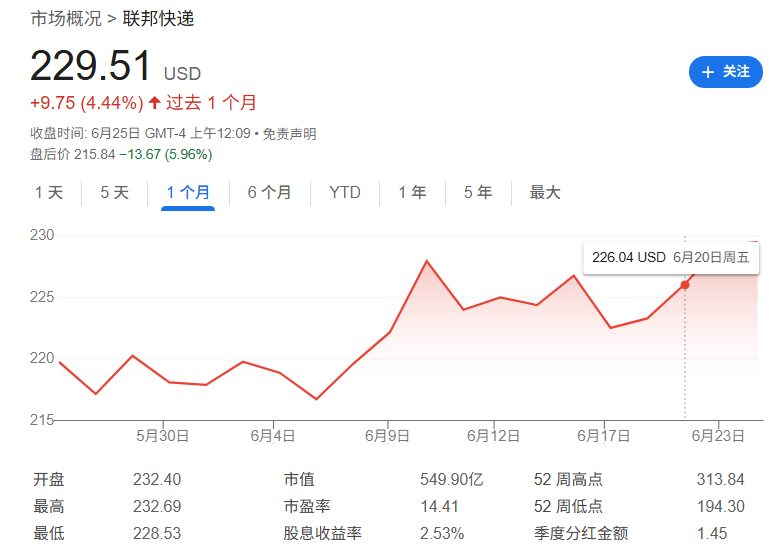
Task: Click the 52 周高点 value 313.84
Action: [720, 480]
